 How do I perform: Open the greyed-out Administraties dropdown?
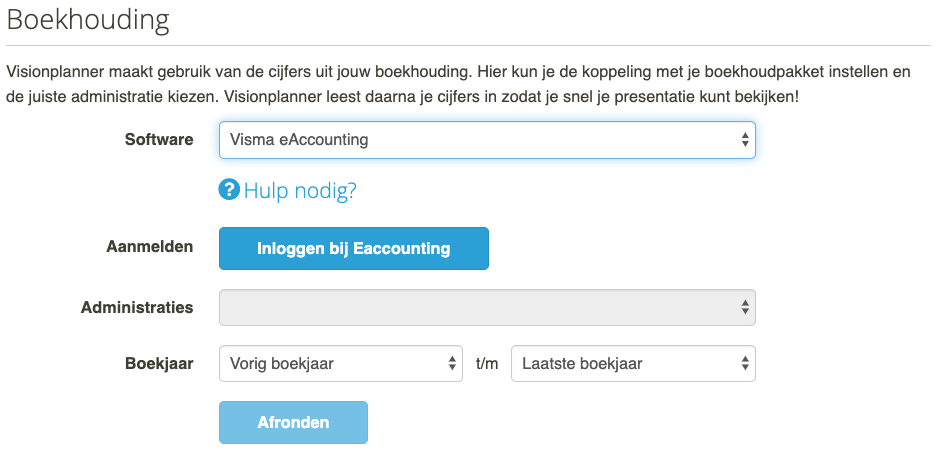coord(487,308)
